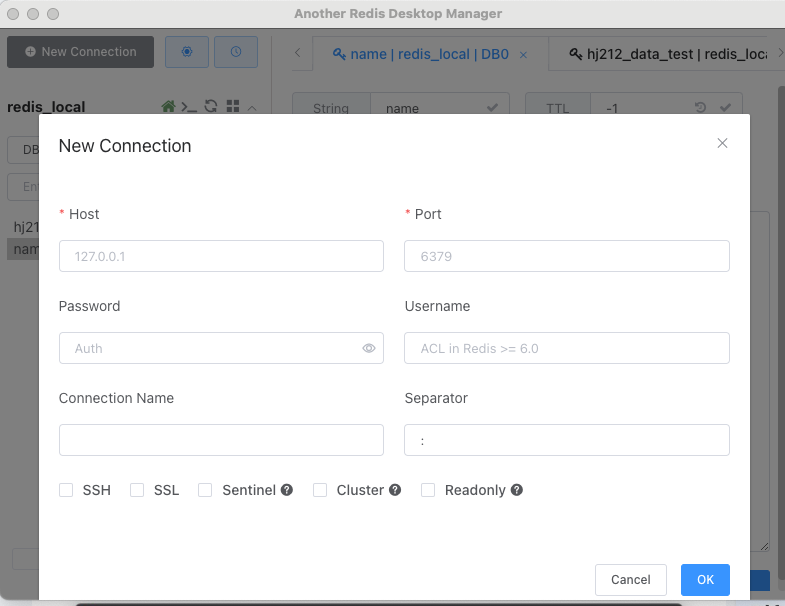This screenshot has width=785, height=606.
Task: Show the Cluster help question icon
Action: (395, 490)
